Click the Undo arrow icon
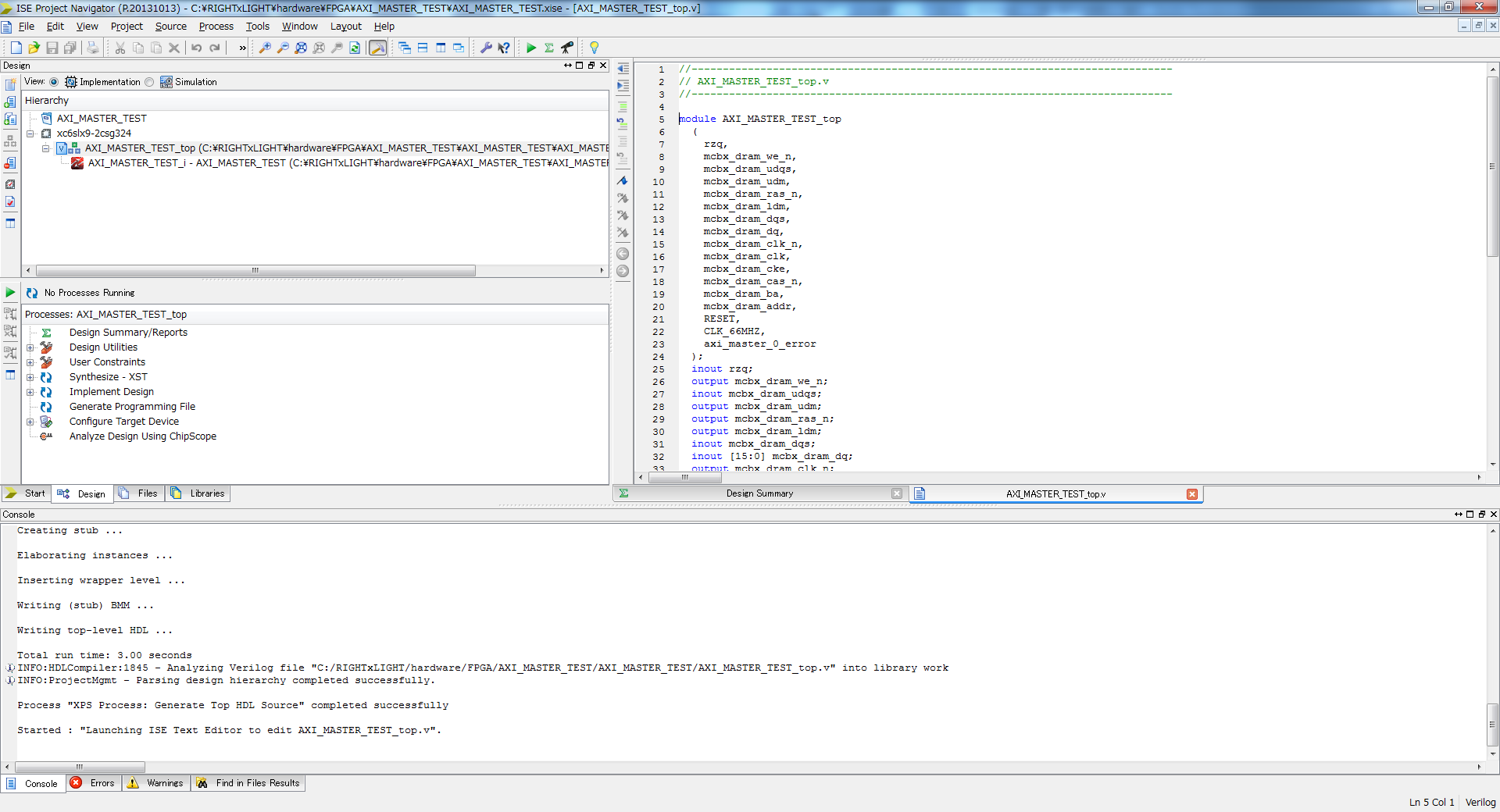 (x=197, y=48)
